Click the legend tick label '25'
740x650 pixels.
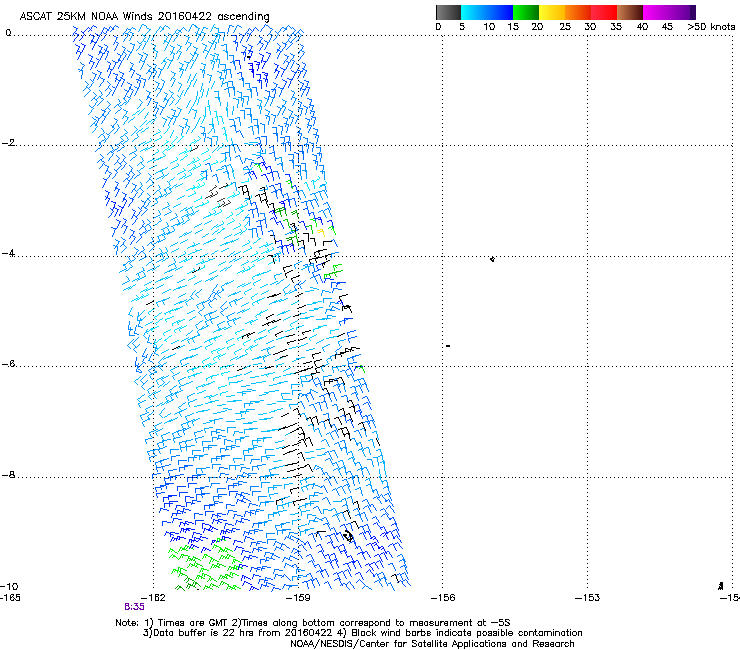pos(565,27)
